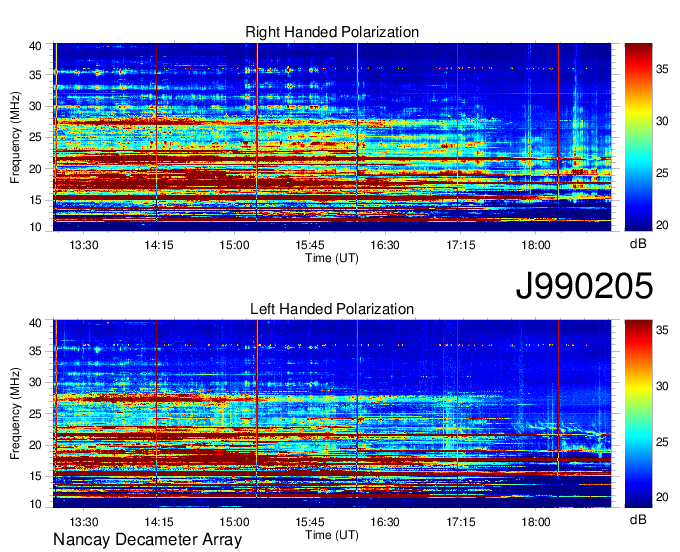680x552 pixels.
Task: Click the 20 MHz tick on Left Handed plot
Action: pos(36,445)
